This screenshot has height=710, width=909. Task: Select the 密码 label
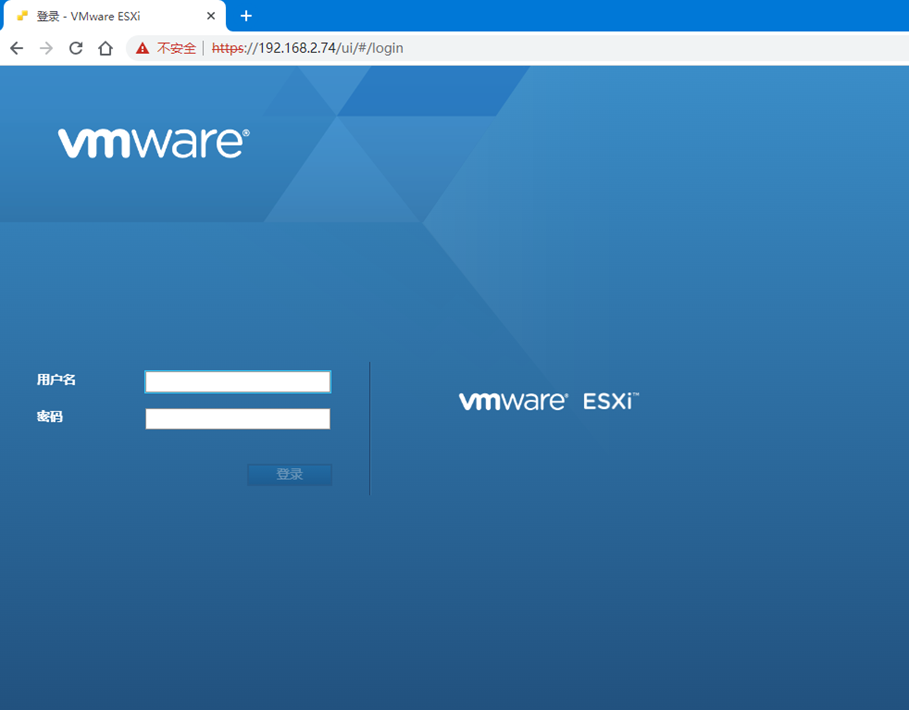click(x=49, y=417)
